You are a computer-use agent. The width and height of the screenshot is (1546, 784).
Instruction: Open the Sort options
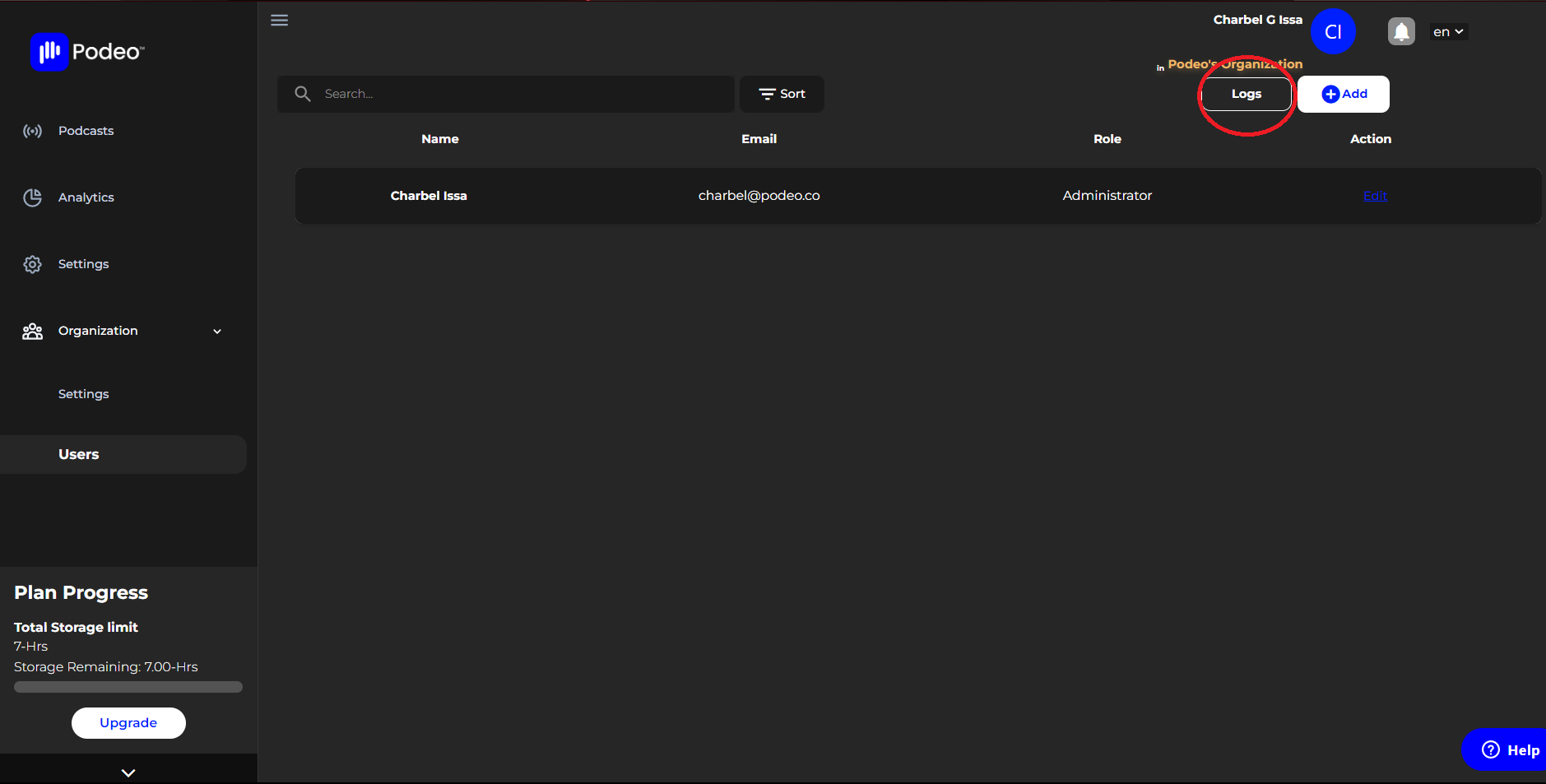pyautogui.click(x=782, y=94)
